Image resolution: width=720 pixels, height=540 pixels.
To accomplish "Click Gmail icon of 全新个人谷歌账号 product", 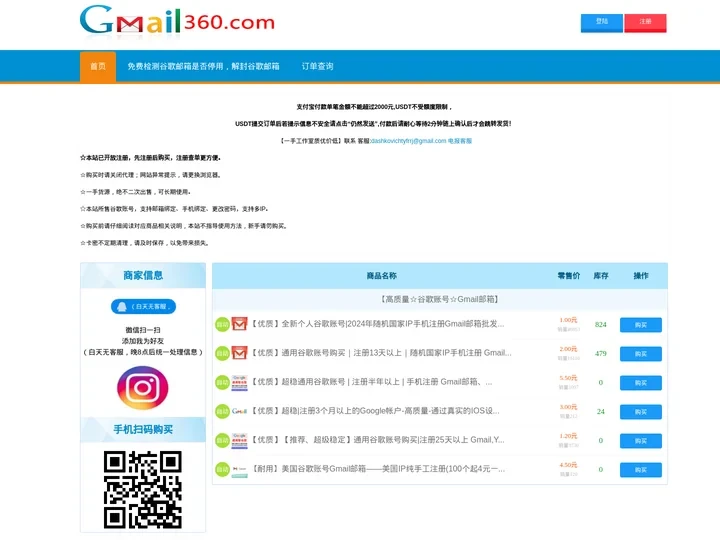I will pyautogui.click(x=239, y=324).
